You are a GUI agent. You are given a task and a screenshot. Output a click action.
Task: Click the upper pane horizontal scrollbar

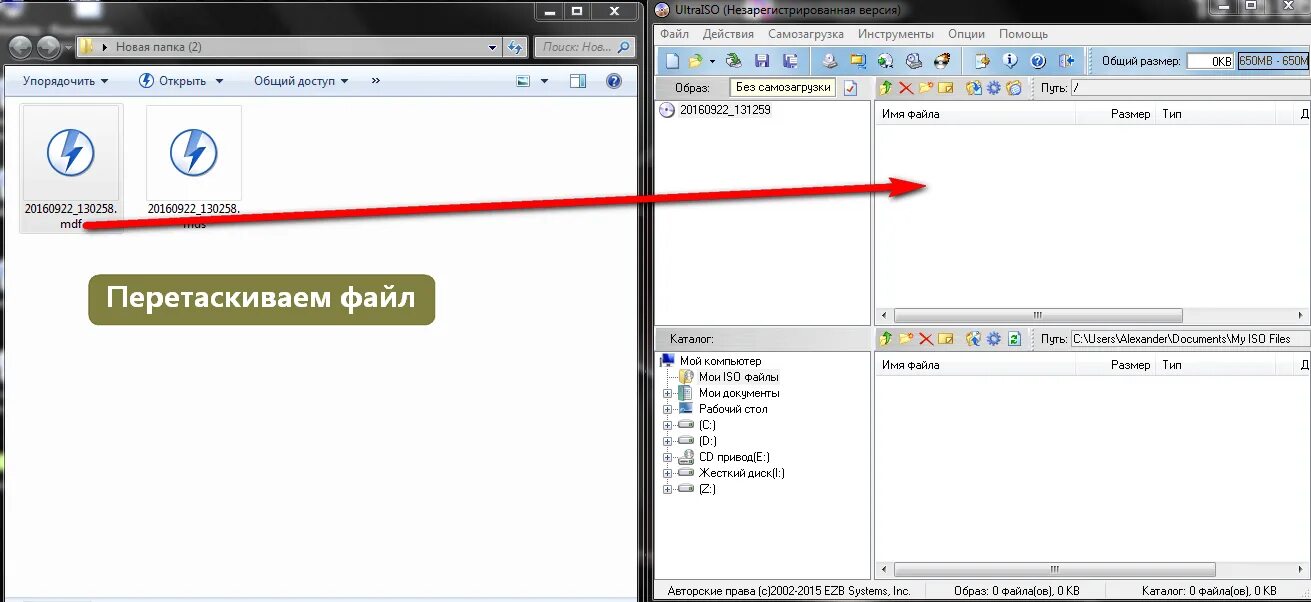pos(1037,315)
